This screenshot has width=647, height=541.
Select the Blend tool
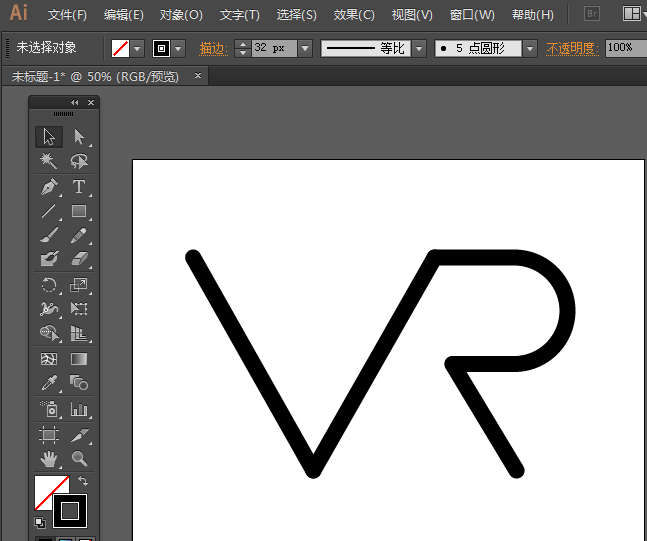[x=79, y=383]
